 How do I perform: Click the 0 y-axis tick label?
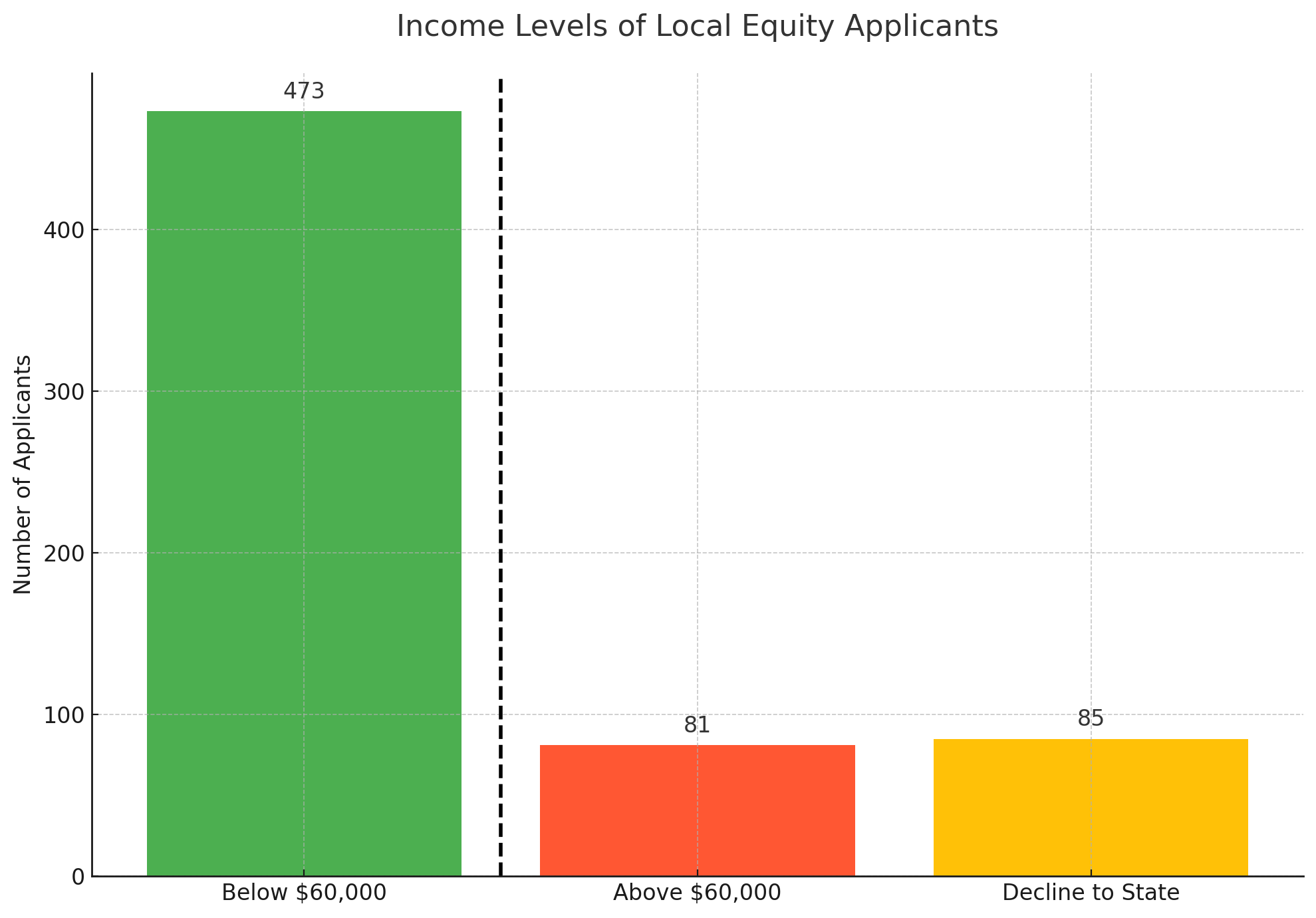pos(78,877)
